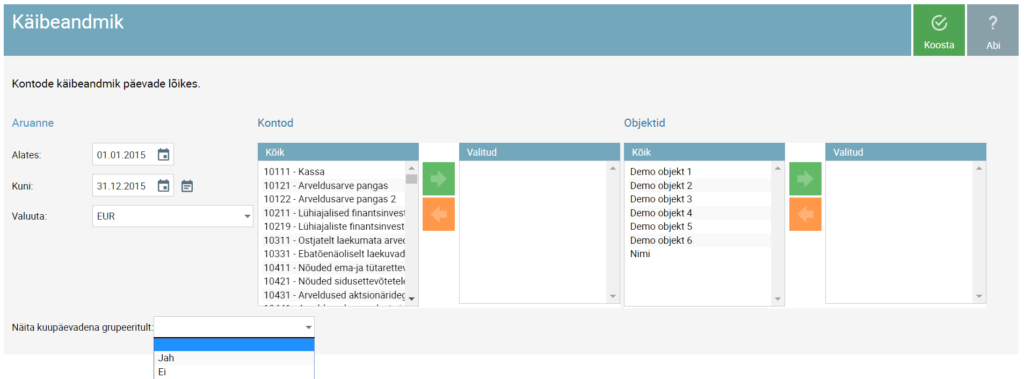Click the Alates date input field
This screenshot has height=379, width=1024.
(125, 155)
